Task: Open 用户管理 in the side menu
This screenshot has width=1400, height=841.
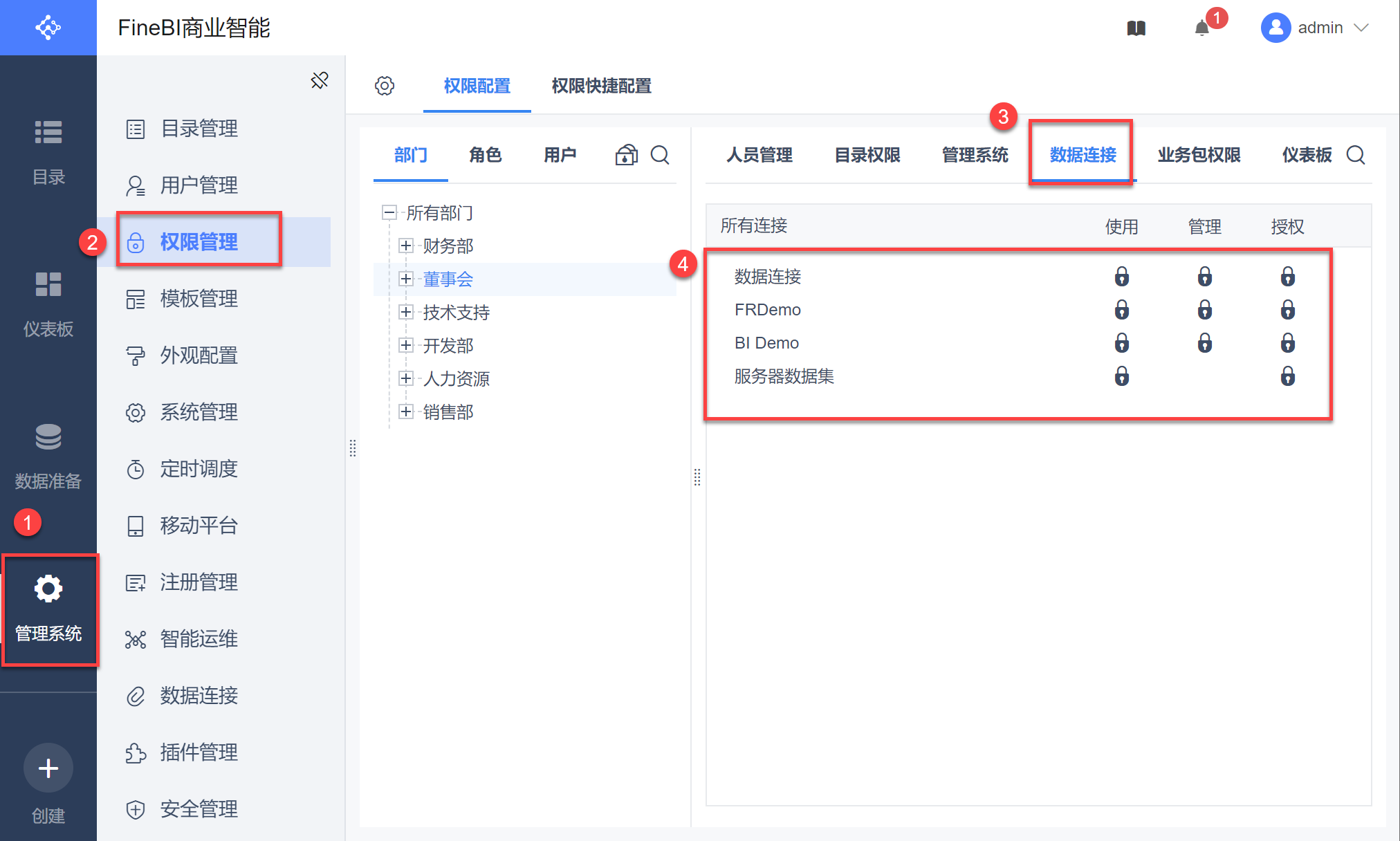Action: [x=199, y=185]
